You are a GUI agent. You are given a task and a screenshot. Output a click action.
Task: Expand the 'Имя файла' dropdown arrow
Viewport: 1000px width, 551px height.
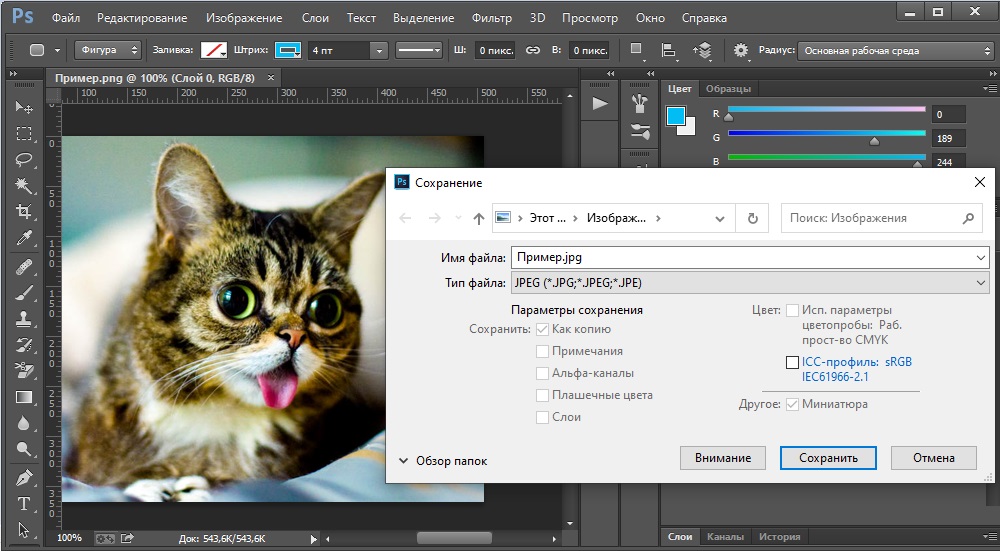pos(981,258)
